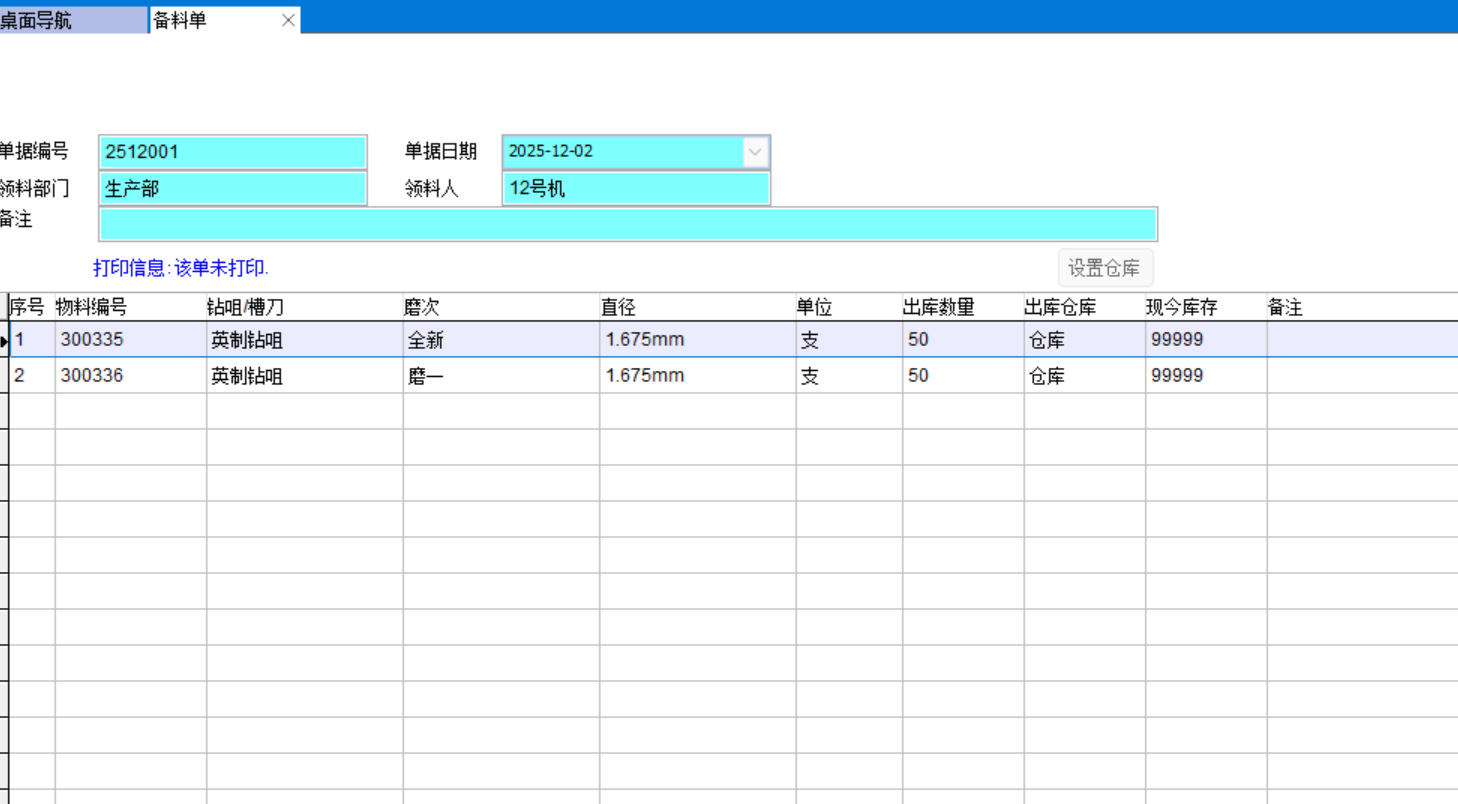Click the 单据编号 field showing 2512001
The image size is (1458, 804).
[233, 152]
